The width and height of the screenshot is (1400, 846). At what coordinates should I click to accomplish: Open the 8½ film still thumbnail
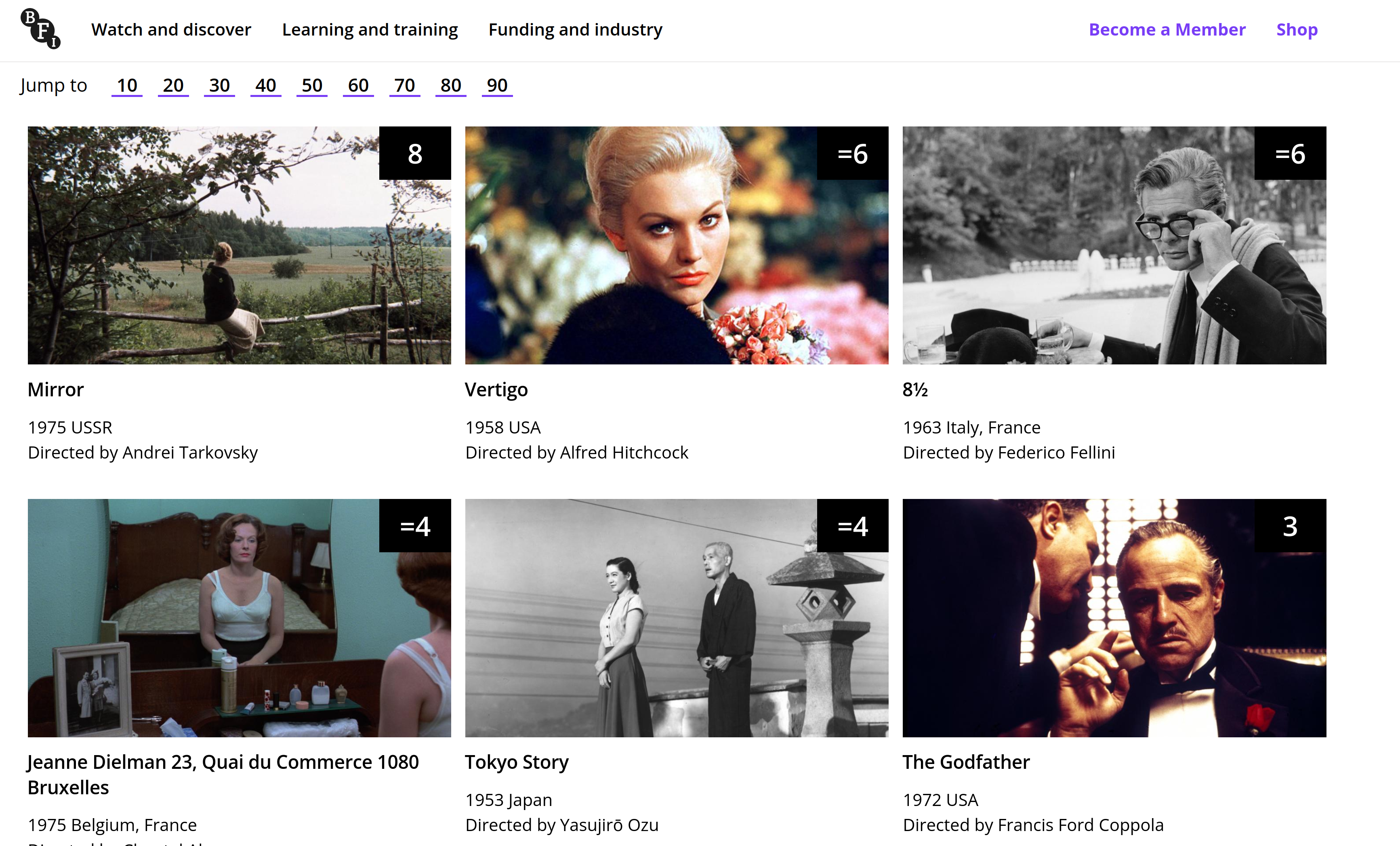(1114, 245)
